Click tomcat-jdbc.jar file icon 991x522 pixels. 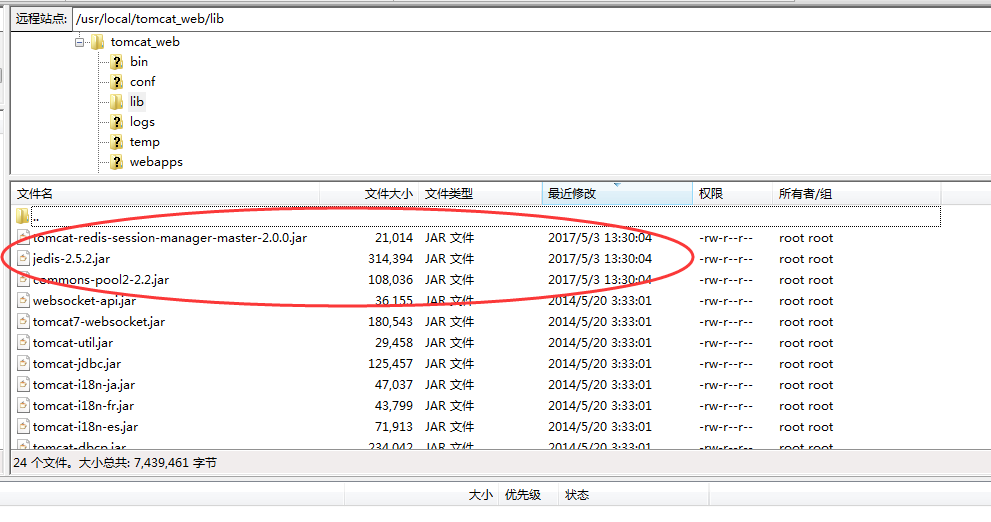click(x=23, y=363)
